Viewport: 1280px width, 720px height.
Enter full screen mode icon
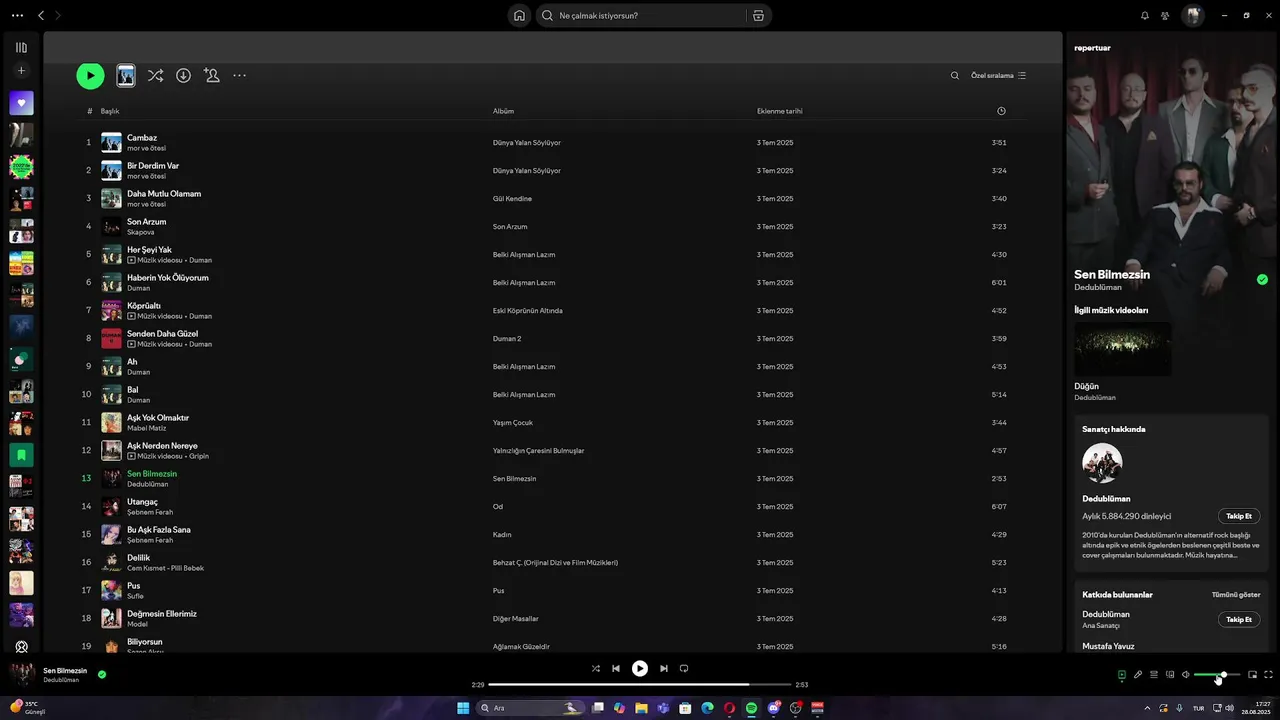(x=1268, y=675)
